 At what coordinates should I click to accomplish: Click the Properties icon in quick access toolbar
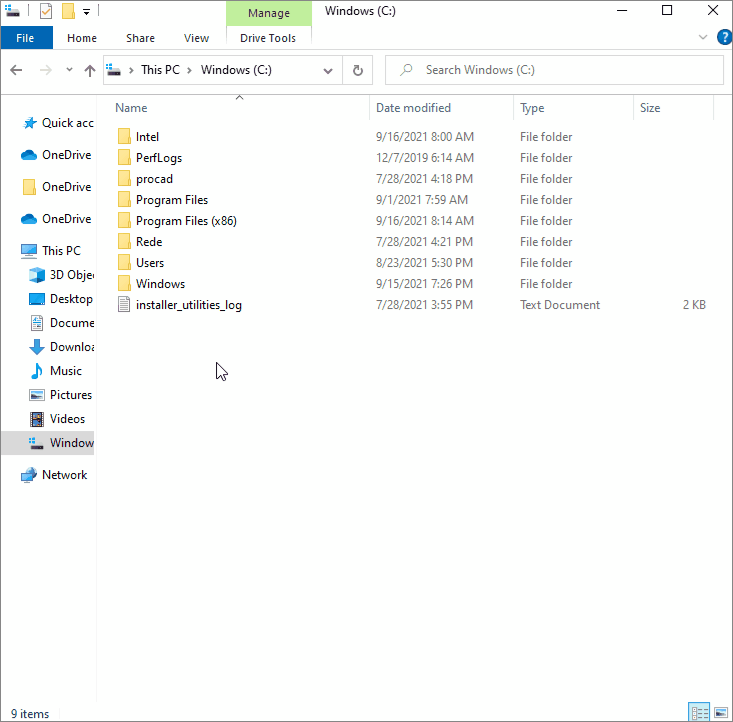(46, 11)
